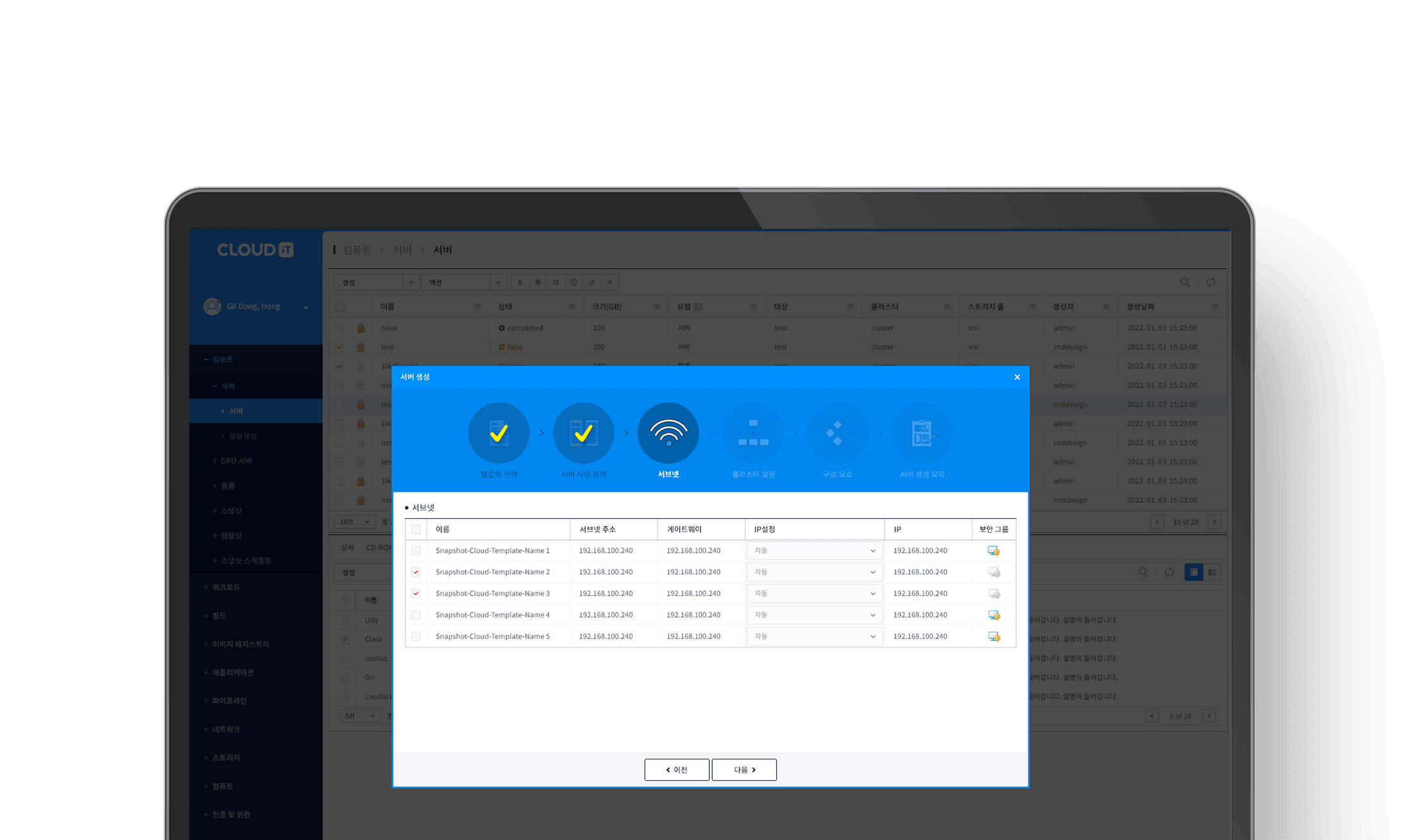This screenshot has width=1424, height=840.
Task: Click the pencil edit icon in server toolbar
Action: (x=592, y=282)
